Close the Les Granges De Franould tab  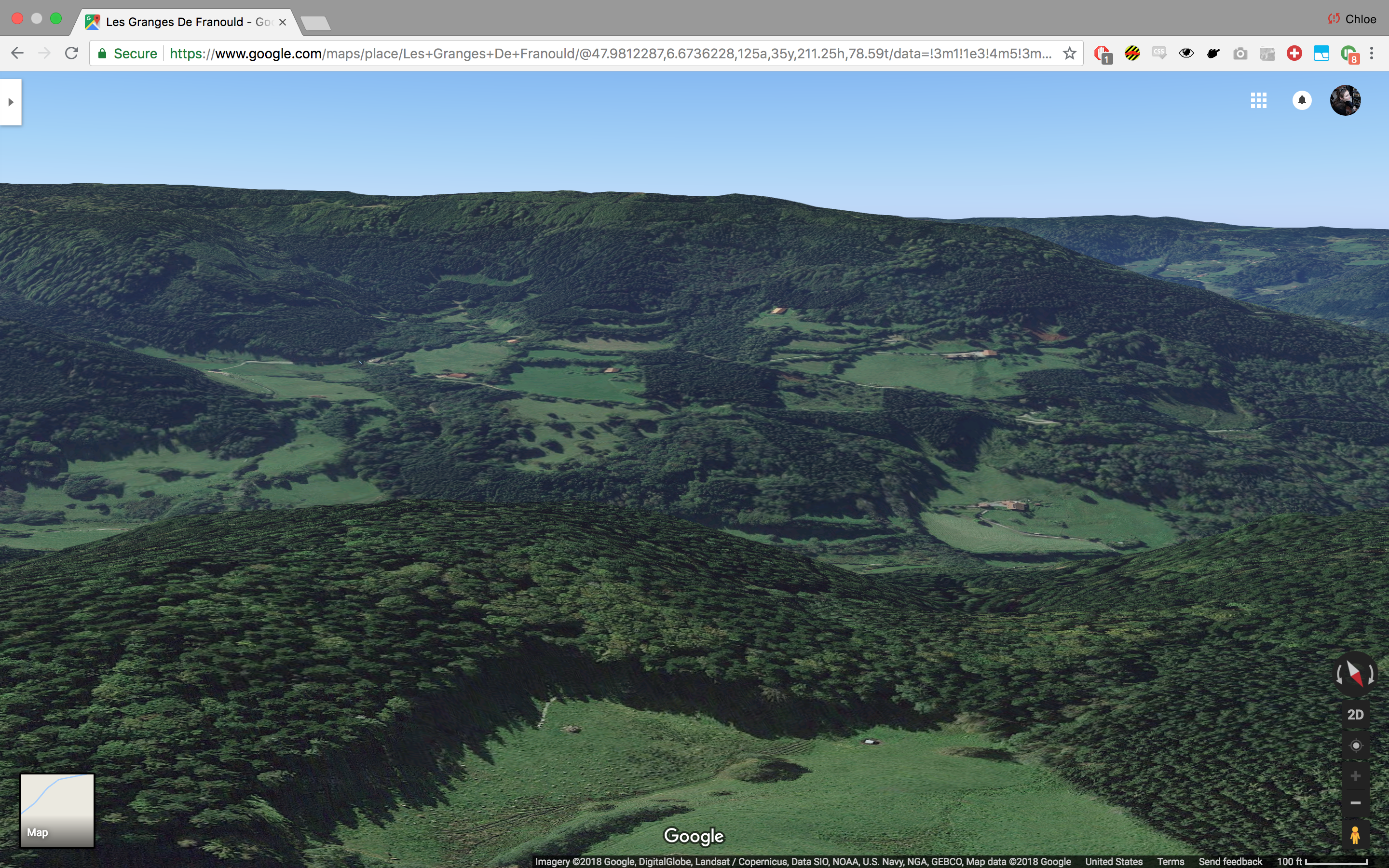click(x=283, y=22)
